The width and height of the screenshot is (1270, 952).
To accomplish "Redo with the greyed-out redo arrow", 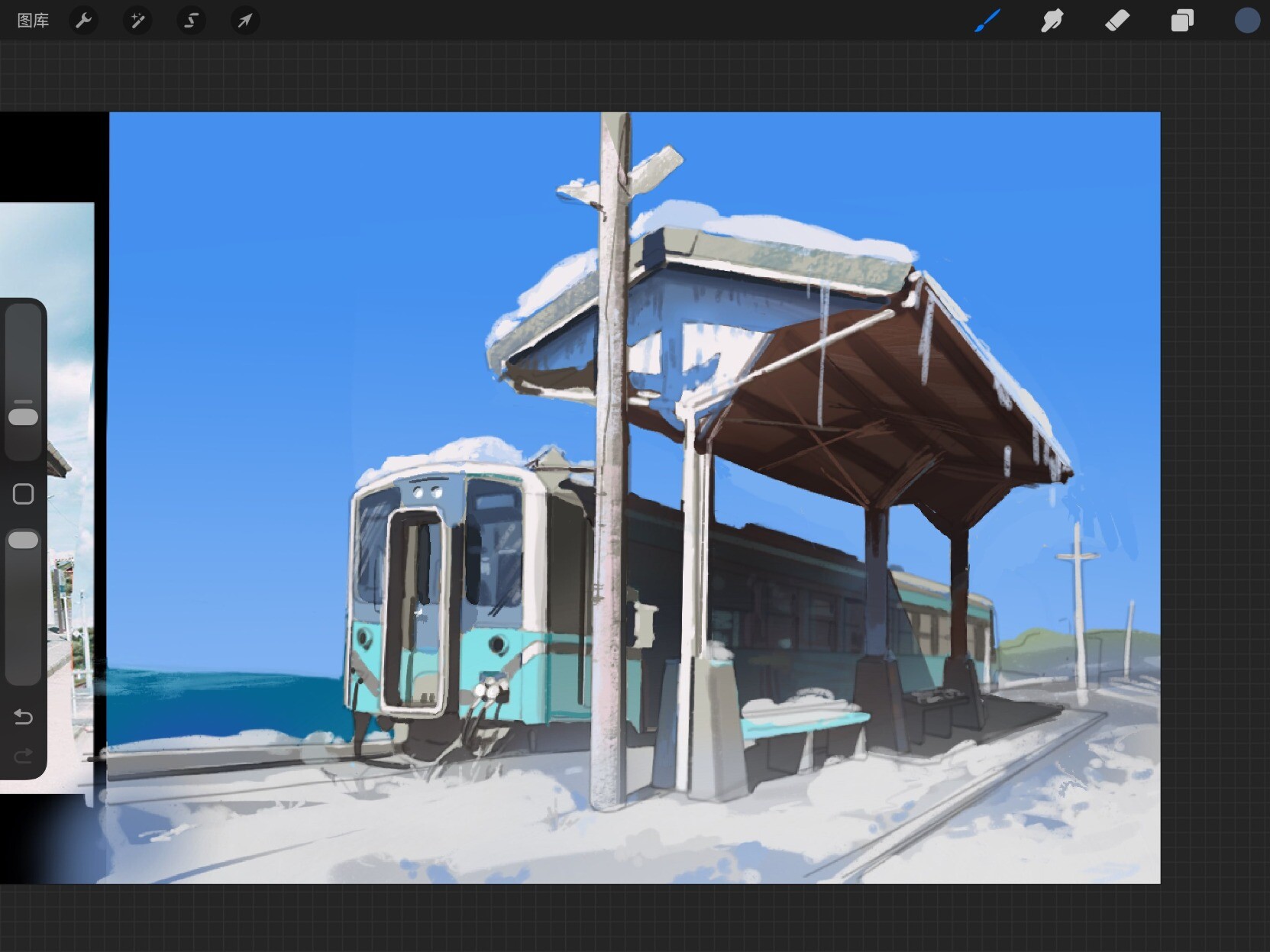I will click(x=23, y=756).
